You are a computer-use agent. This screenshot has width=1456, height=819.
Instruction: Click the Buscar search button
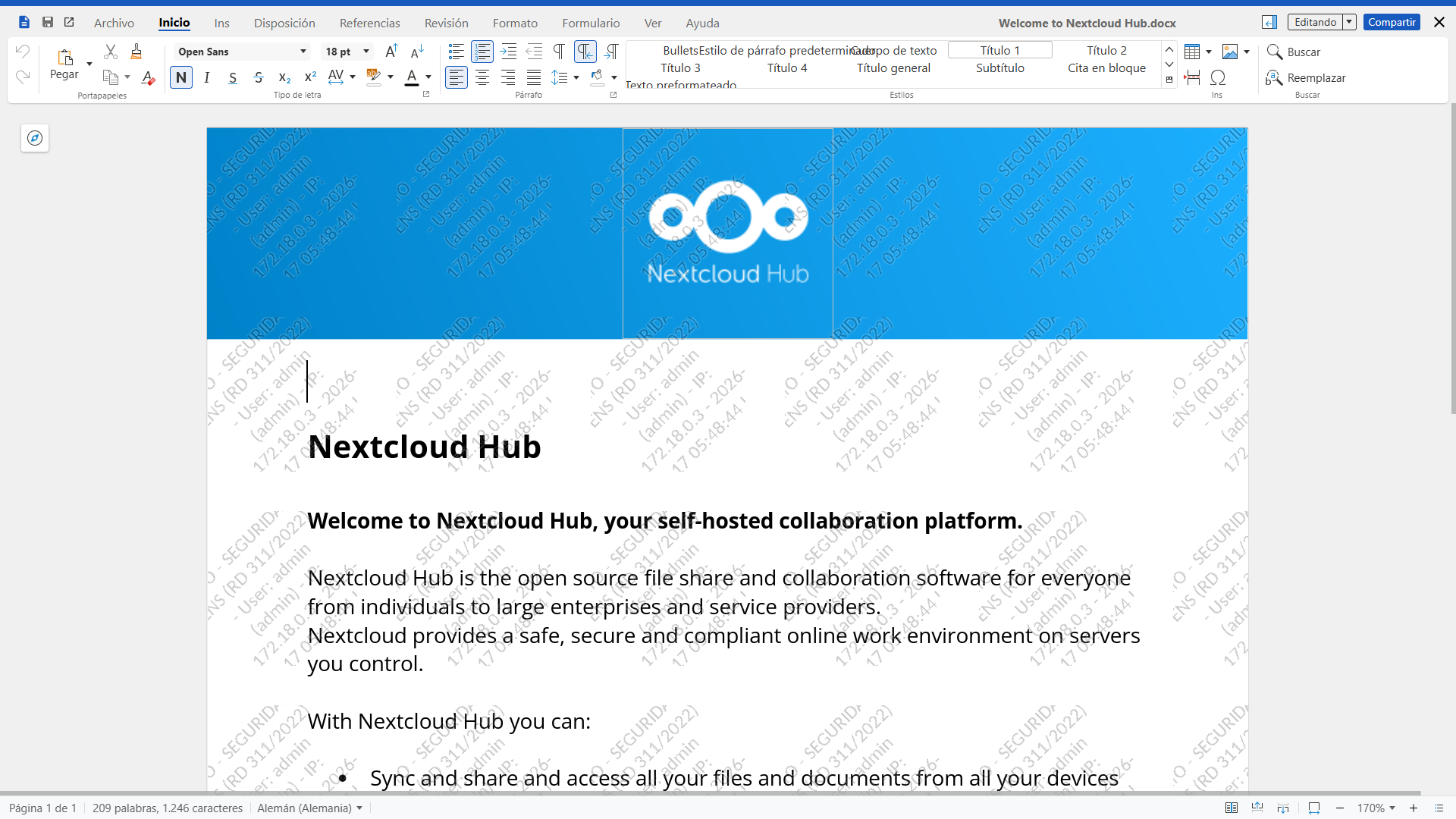coord(1294,52)
